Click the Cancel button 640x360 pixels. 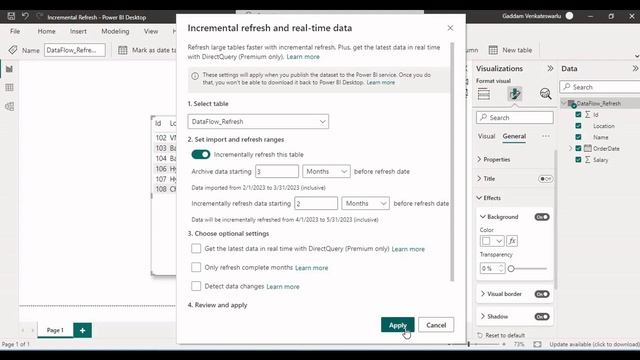tap(436, 325)
